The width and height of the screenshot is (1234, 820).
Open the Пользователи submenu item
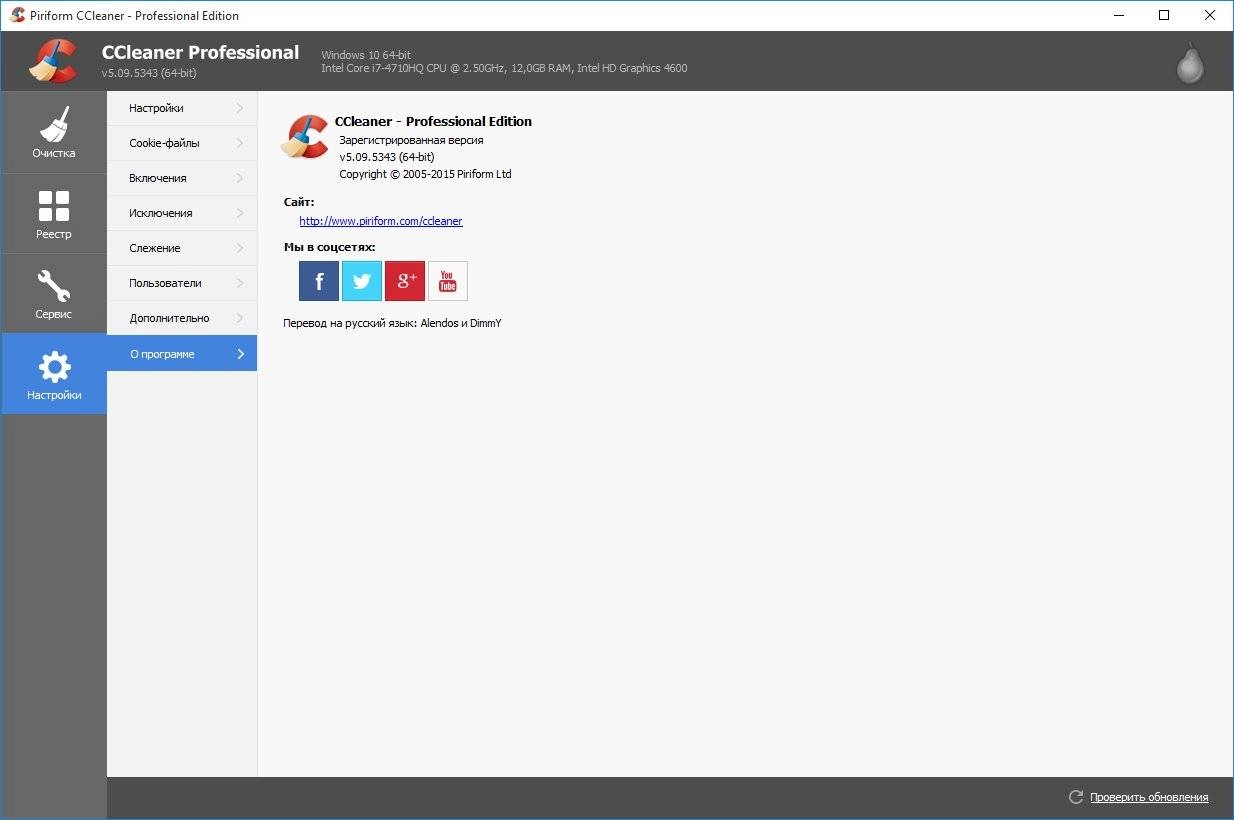182,283
